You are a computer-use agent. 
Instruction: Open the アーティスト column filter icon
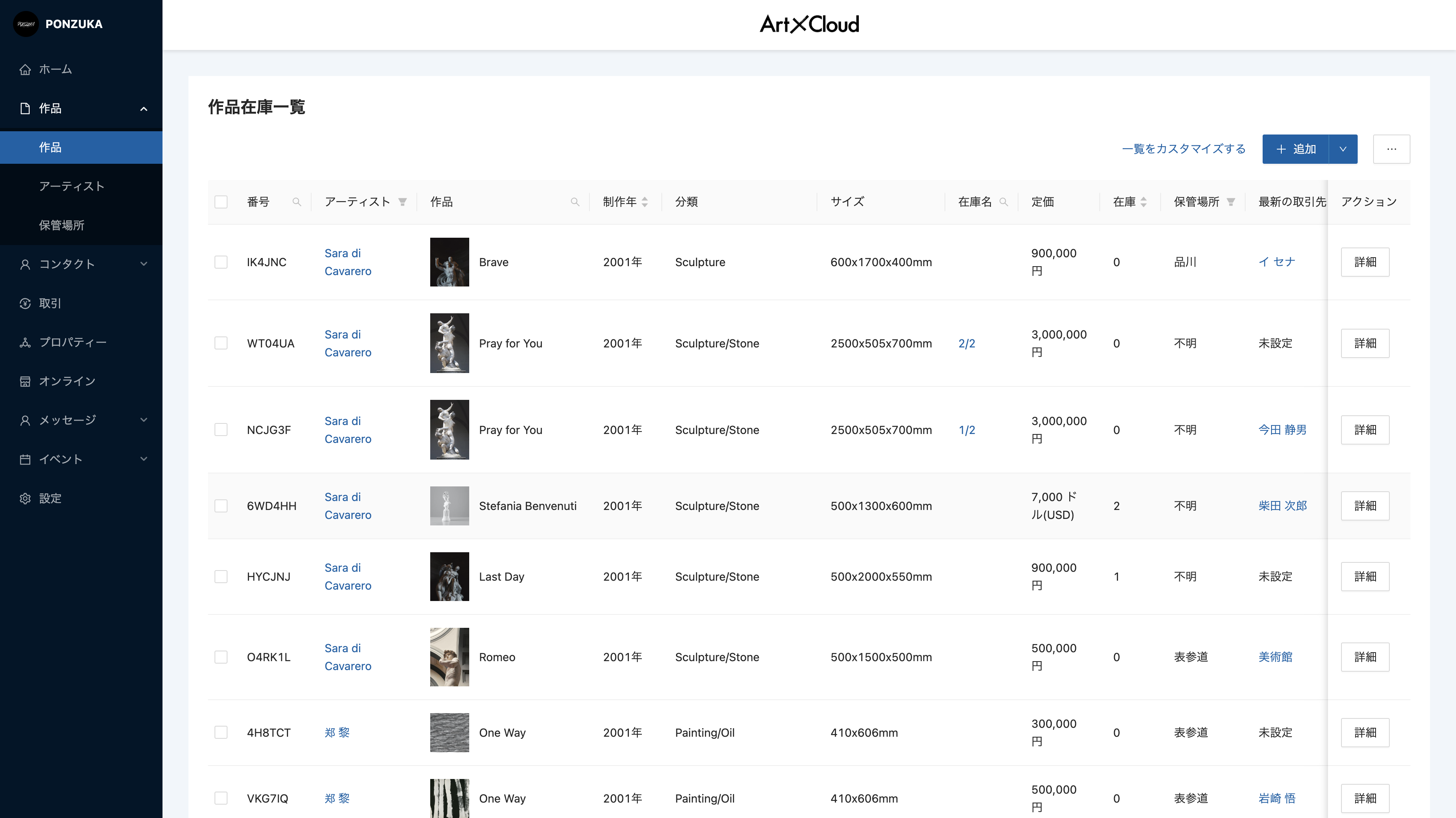point(403,202)
